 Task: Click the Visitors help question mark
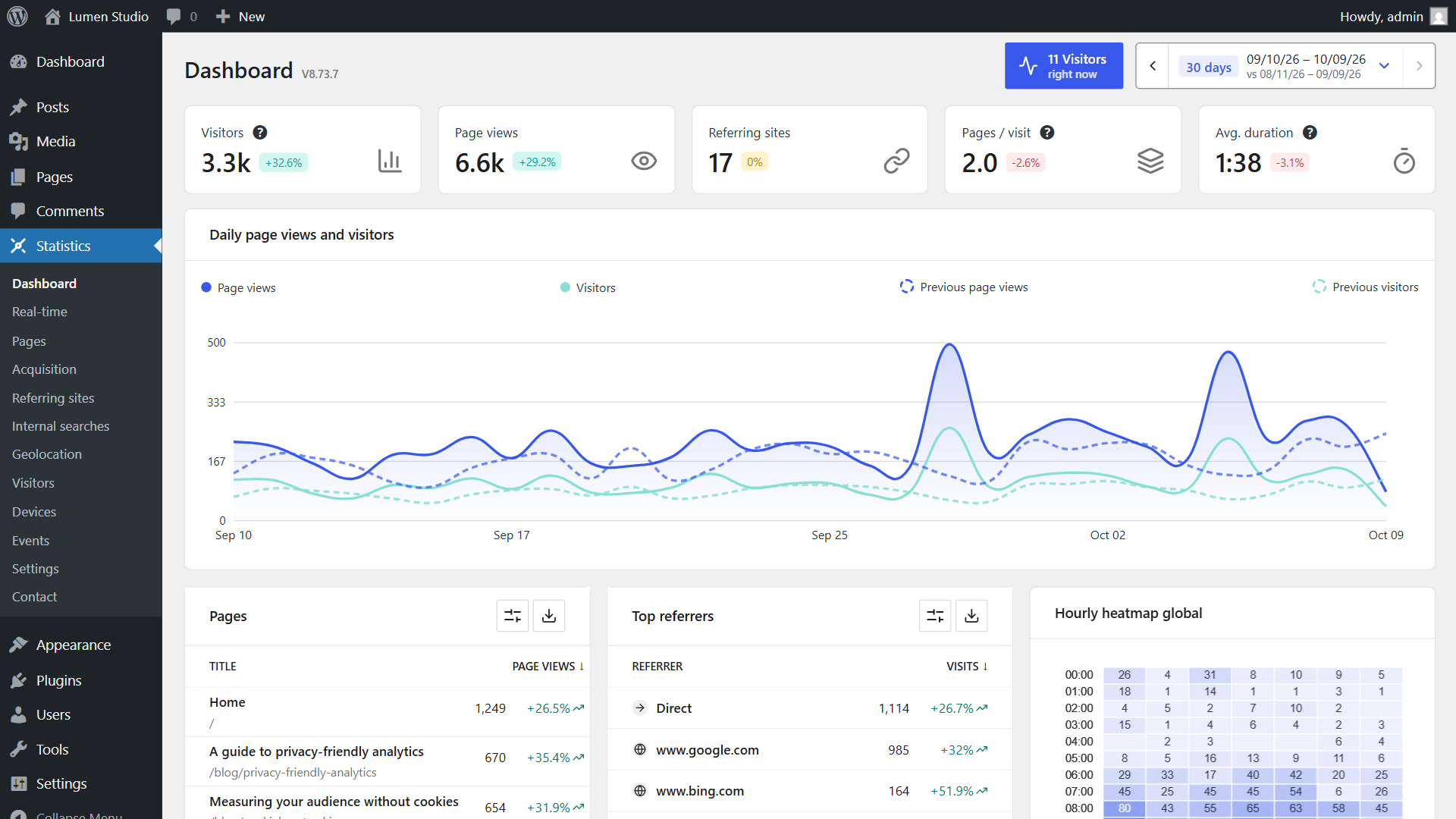pyautogui.click(x=260, y=132)
